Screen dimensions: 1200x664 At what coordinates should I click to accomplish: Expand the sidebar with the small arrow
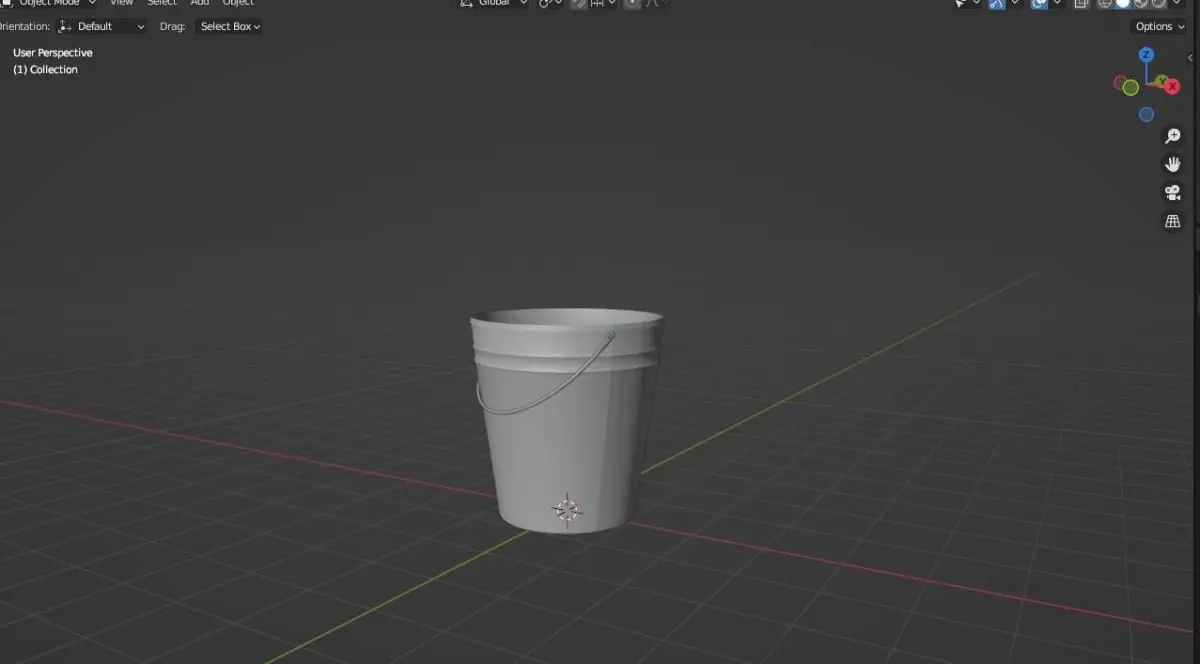[1190, 58]
